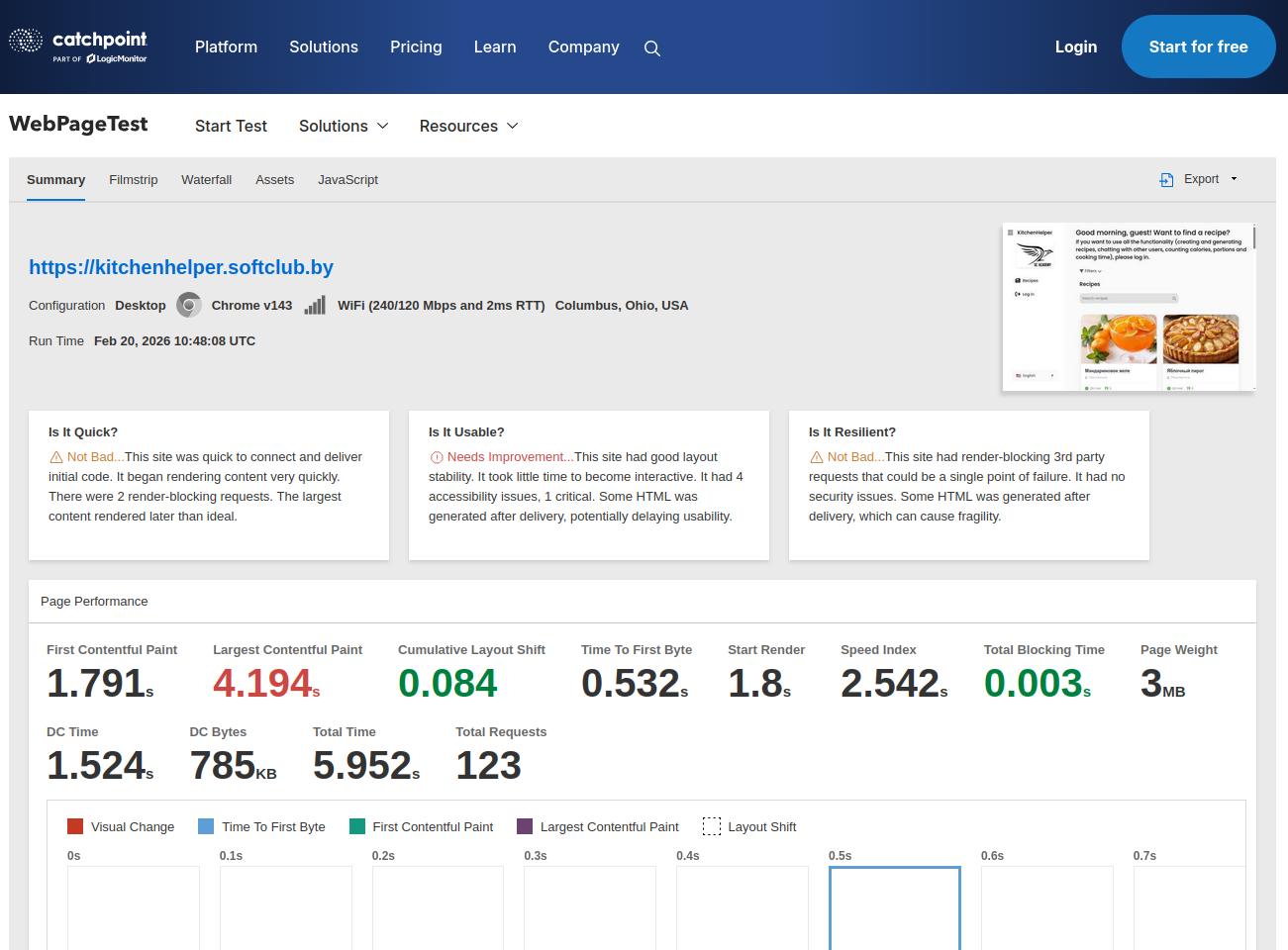Expand the Solutions dropdown in WebPageTest bar
This screenshot has height=950, width=1288.
click(344, 126)
